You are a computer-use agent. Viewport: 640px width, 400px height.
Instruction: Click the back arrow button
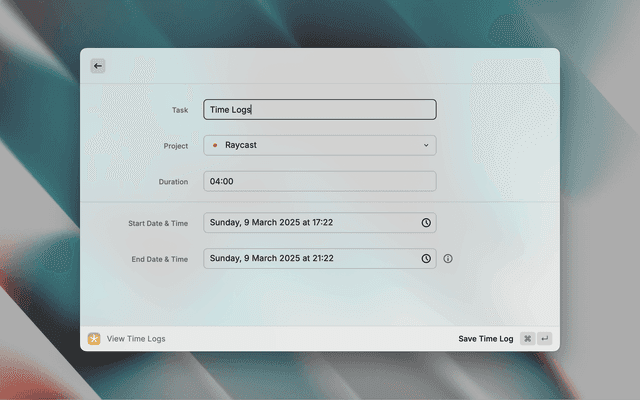[98, 66]
